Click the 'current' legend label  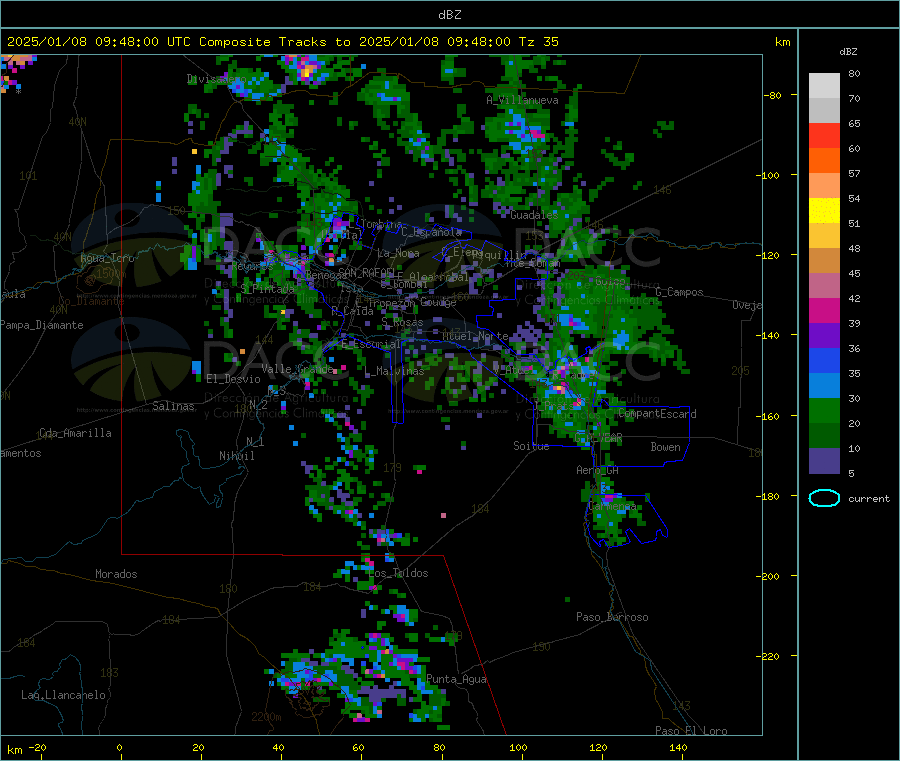click(869, 499)
